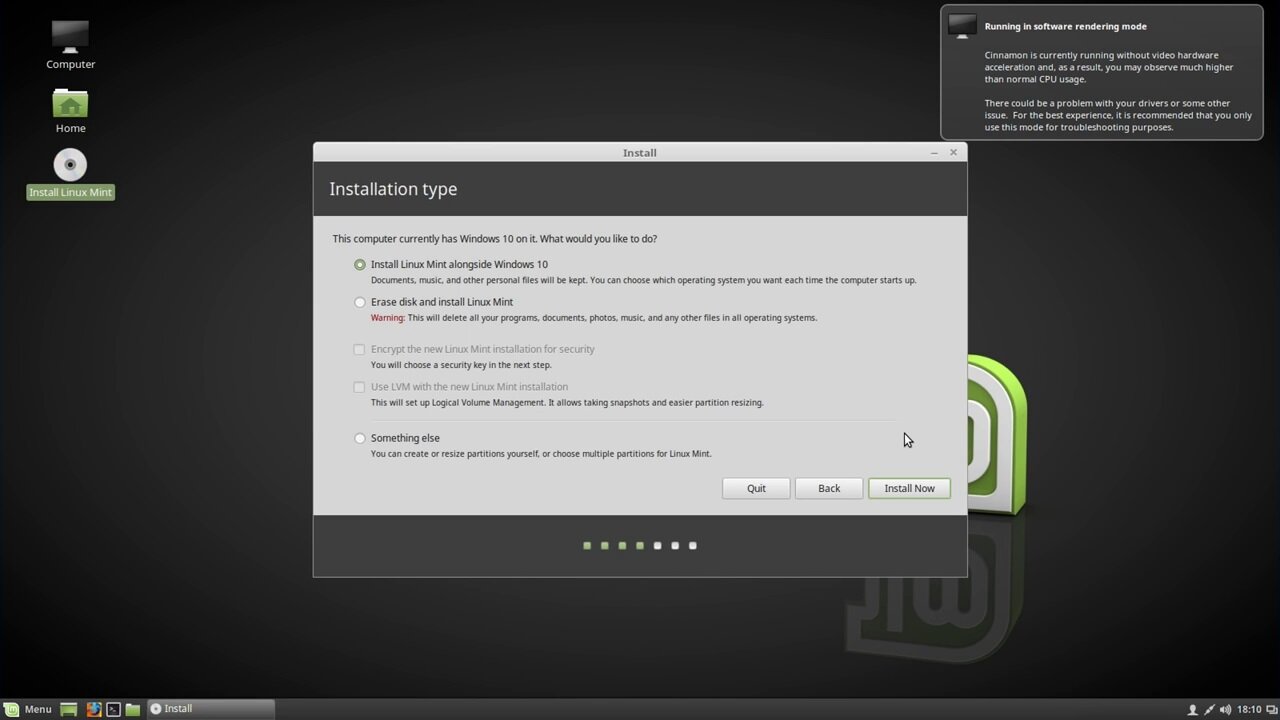Viewport: 1280px width, 720px height.
Task: Click the Install window entry in taskbar
Action: [210, 709]
